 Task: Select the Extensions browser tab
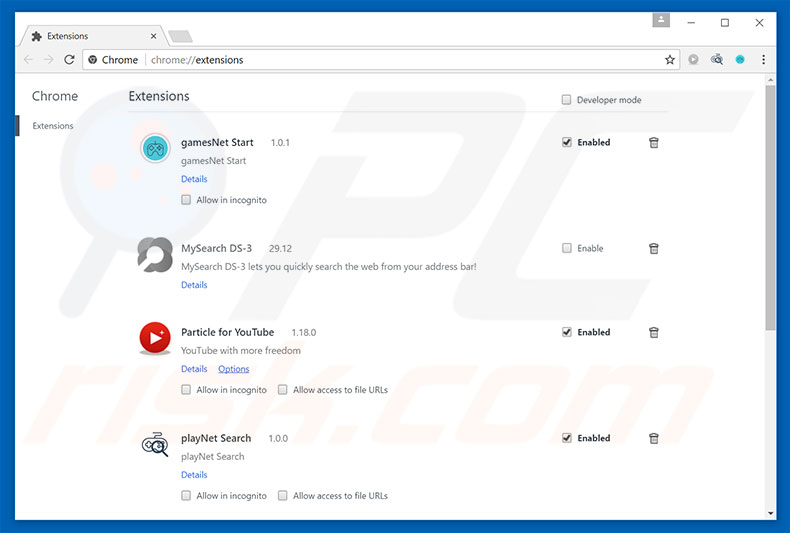click(x=93, y=36)
